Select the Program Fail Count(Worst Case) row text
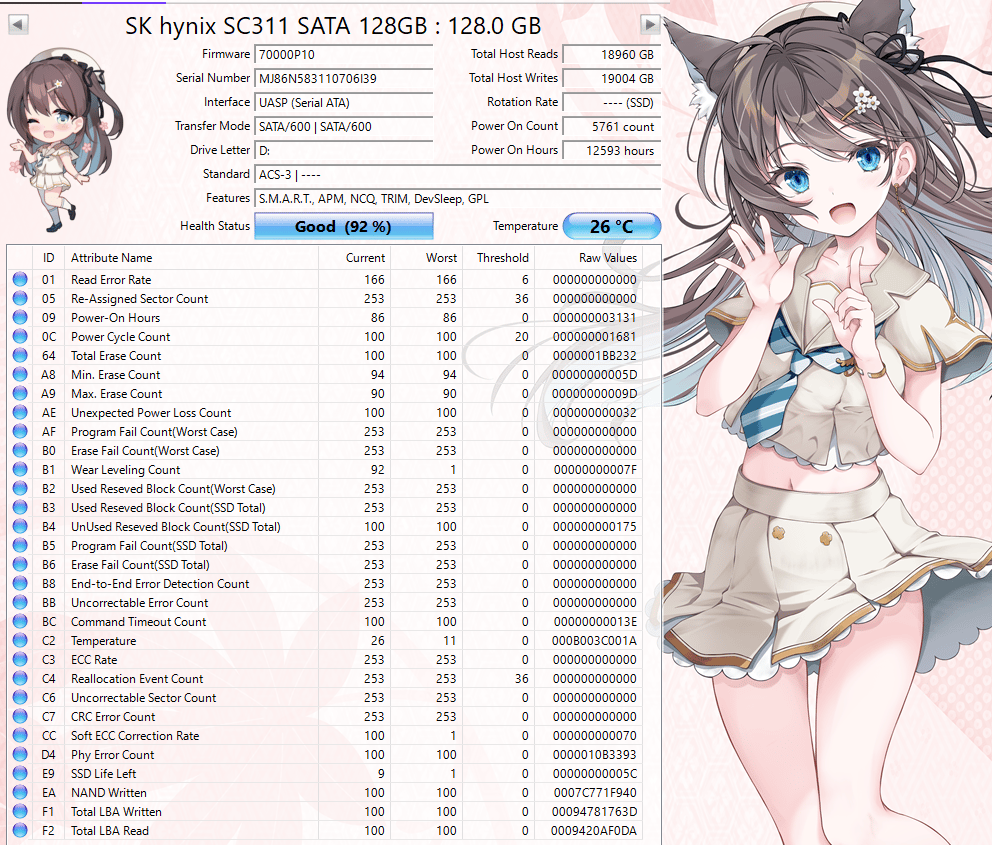This screenshot has height=845, width=992. click(154, 431)
